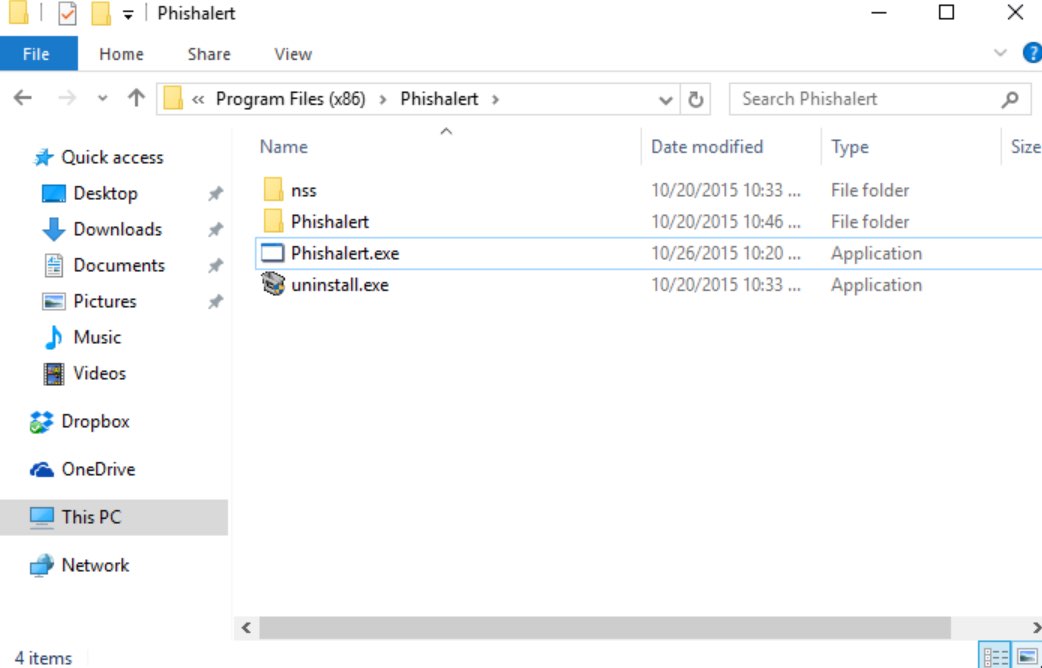The image size is (1042, 668).
Task: Navigate to Program Files (x86) breadcrumb
Action: pos(290,99)
